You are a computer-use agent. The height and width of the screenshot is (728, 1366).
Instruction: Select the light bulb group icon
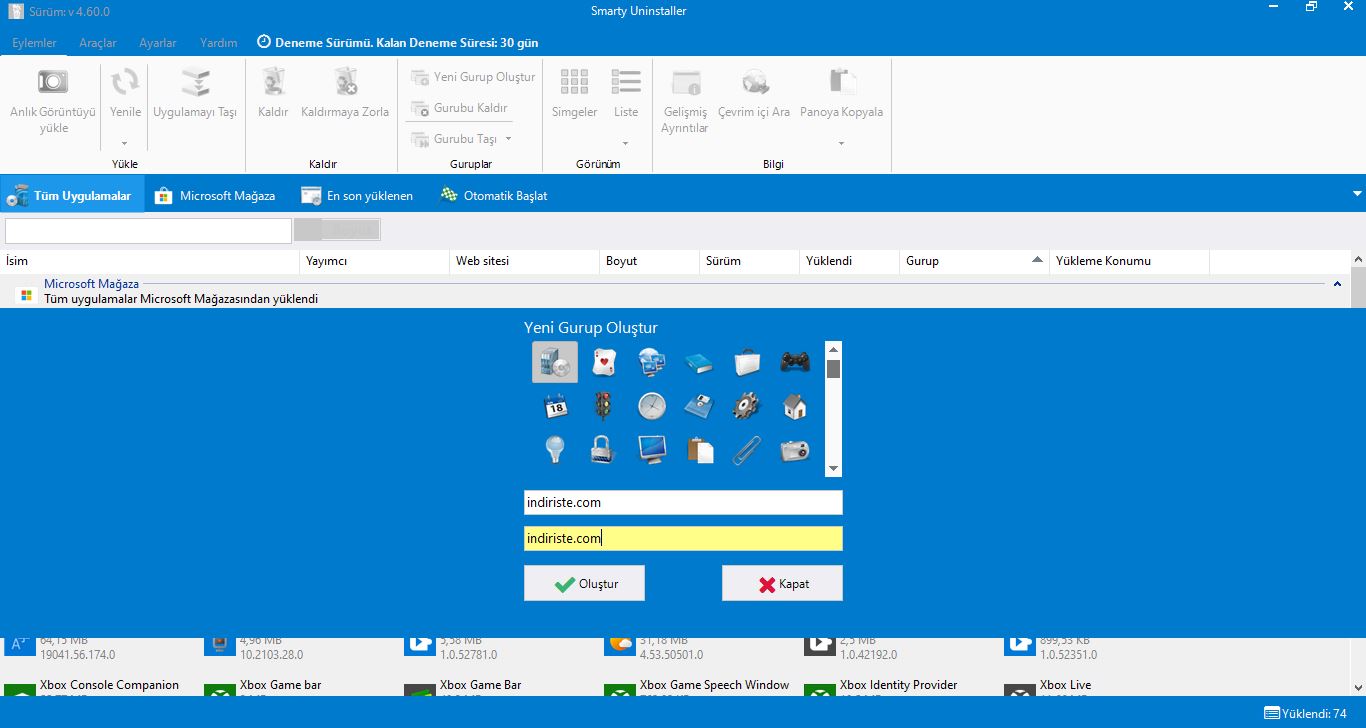555,450
